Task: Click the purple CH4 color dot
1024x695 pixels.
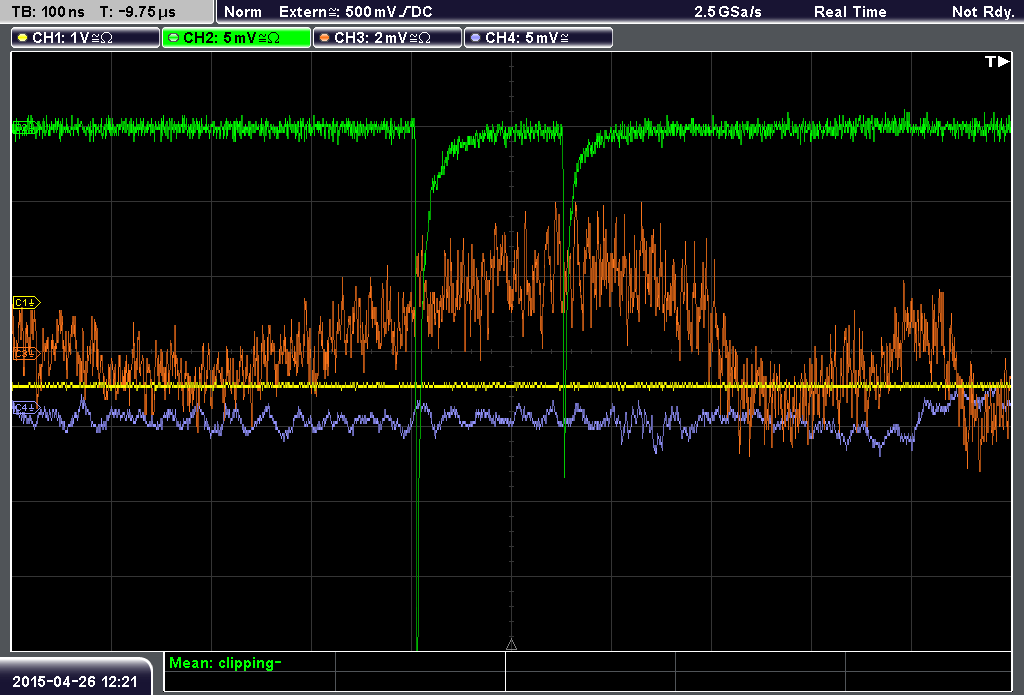Action: point(475,38)
